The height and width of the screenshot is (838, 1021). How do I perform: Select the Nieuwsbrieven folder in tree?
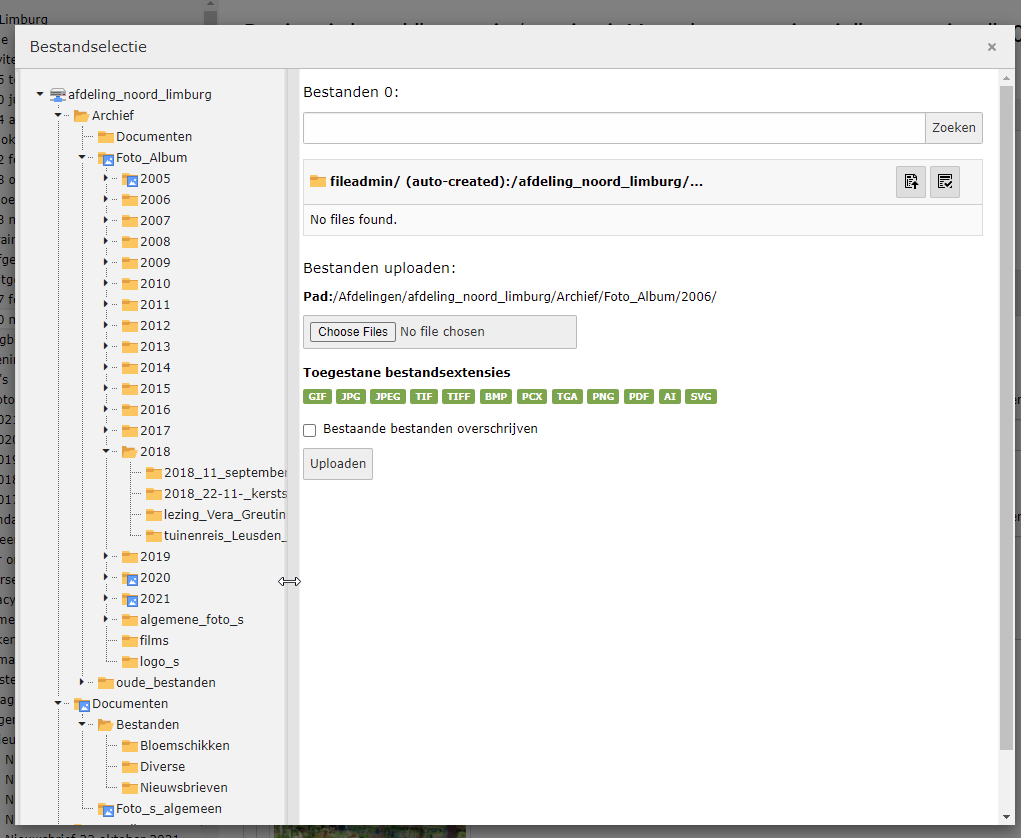coord(183,788)
